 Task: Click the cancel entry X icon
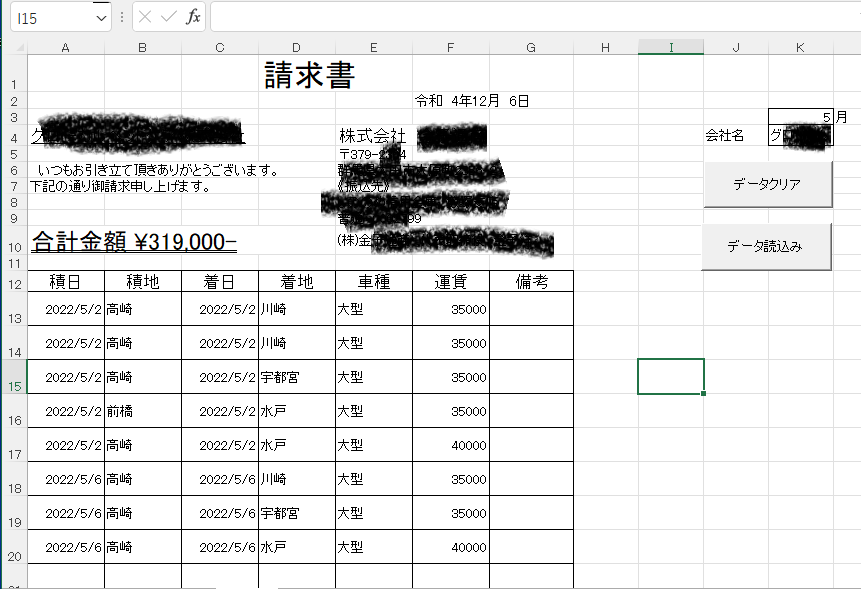(145, 17)
